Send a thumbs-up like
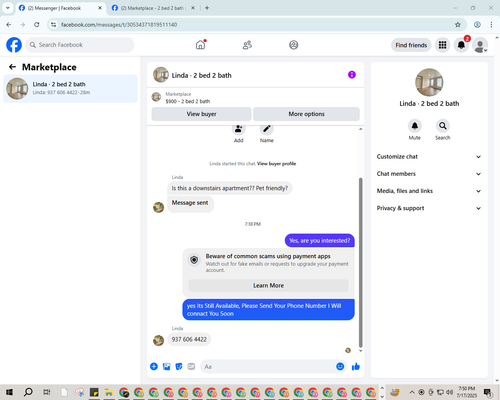The width and height of the screenshot is (500, 400). click(356, 367)
